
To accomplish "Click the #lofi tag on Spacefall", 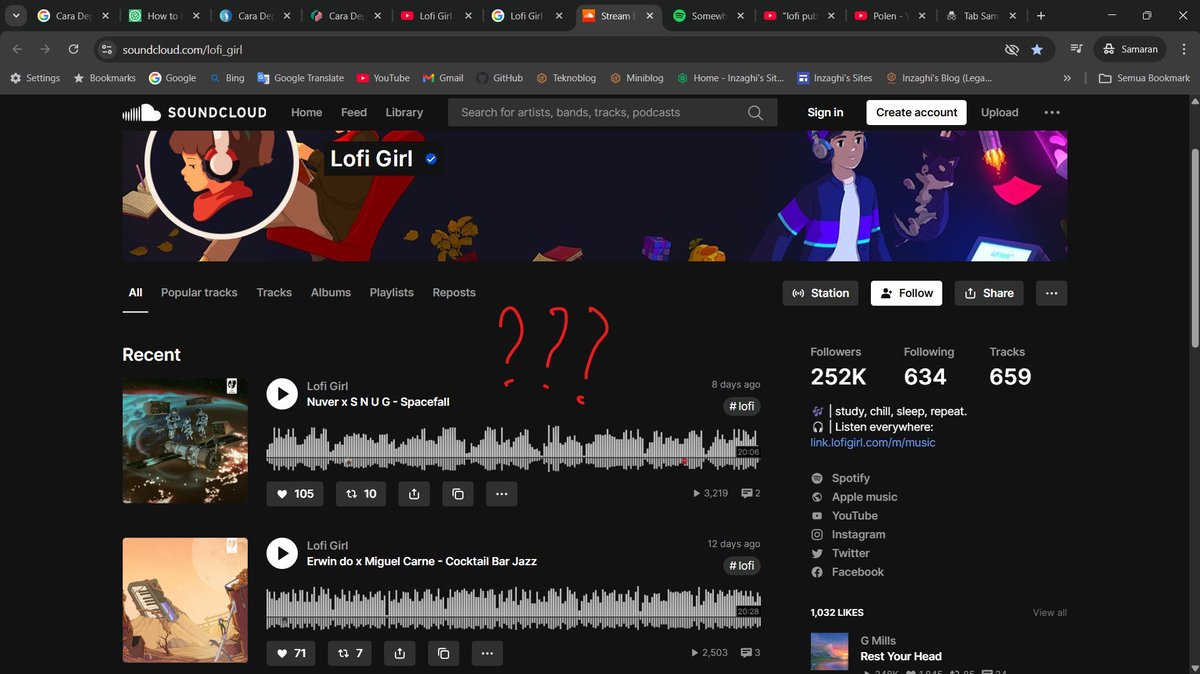I will click(741, 406).
